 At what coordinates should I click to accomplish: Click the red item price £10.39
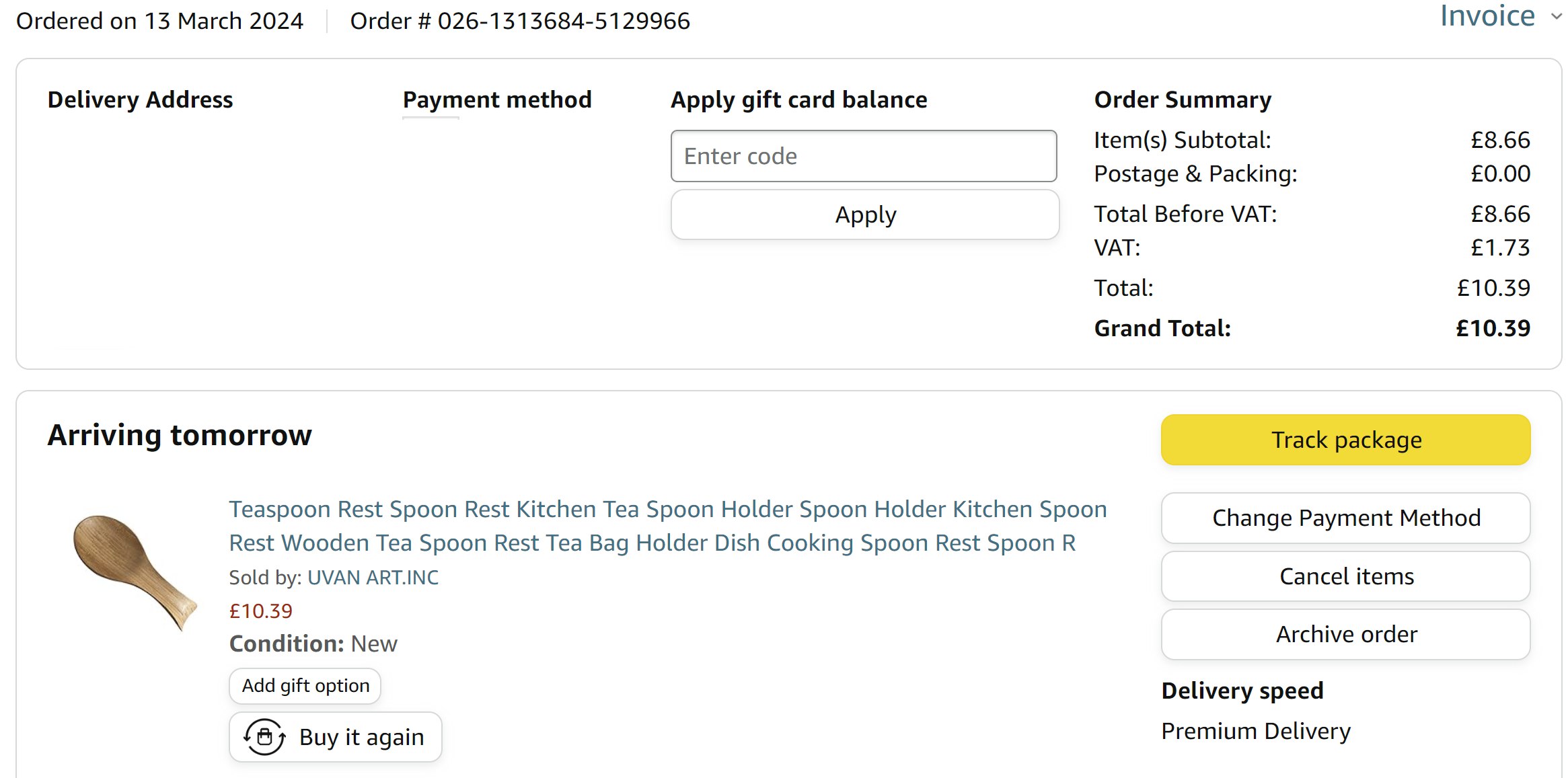pos(260,611)
